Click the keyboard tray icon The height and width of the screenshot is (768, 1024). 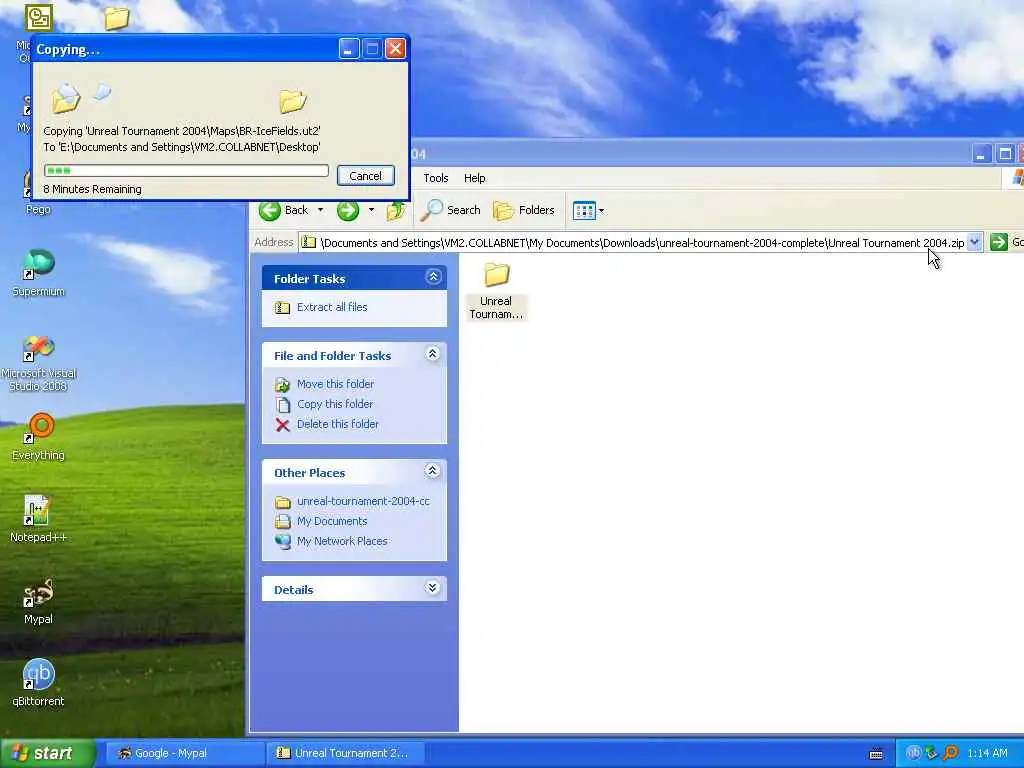[x=876, y=754]
